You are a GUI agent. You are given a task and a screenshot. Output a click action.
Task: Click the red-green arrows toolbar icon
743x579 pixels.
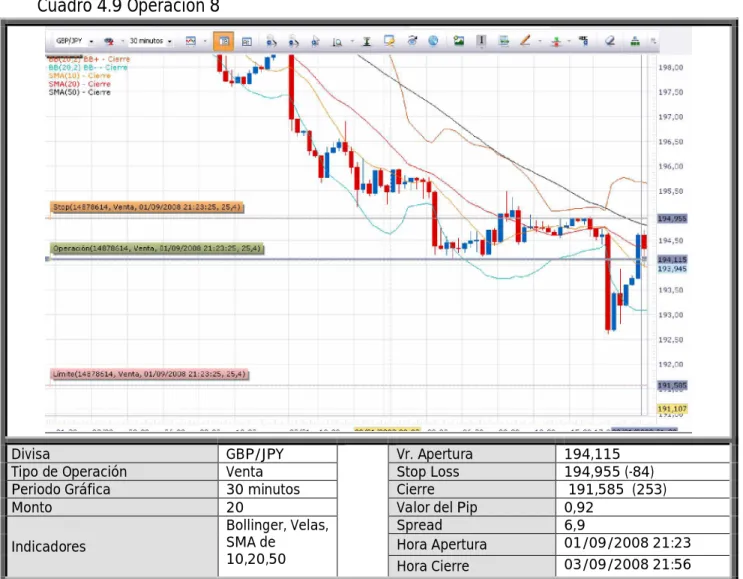click(x=556, y=42)
